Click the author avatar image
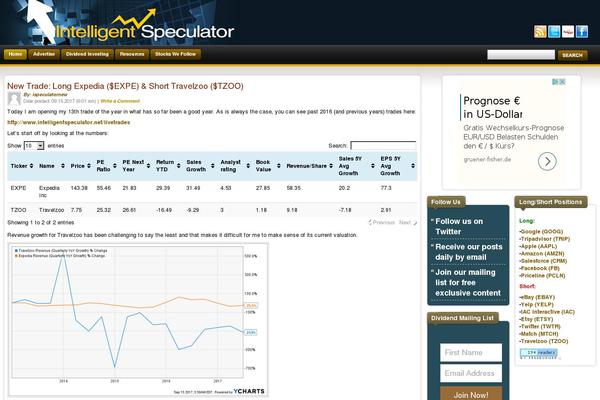Viewport: 600px width, 400px height. pos(14,98)
